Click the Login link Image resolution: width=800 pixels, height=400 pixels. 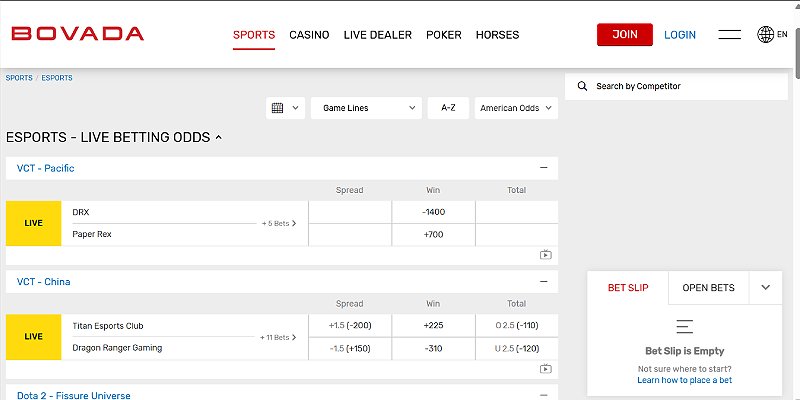pyautogui.click(x=680, y=35)
